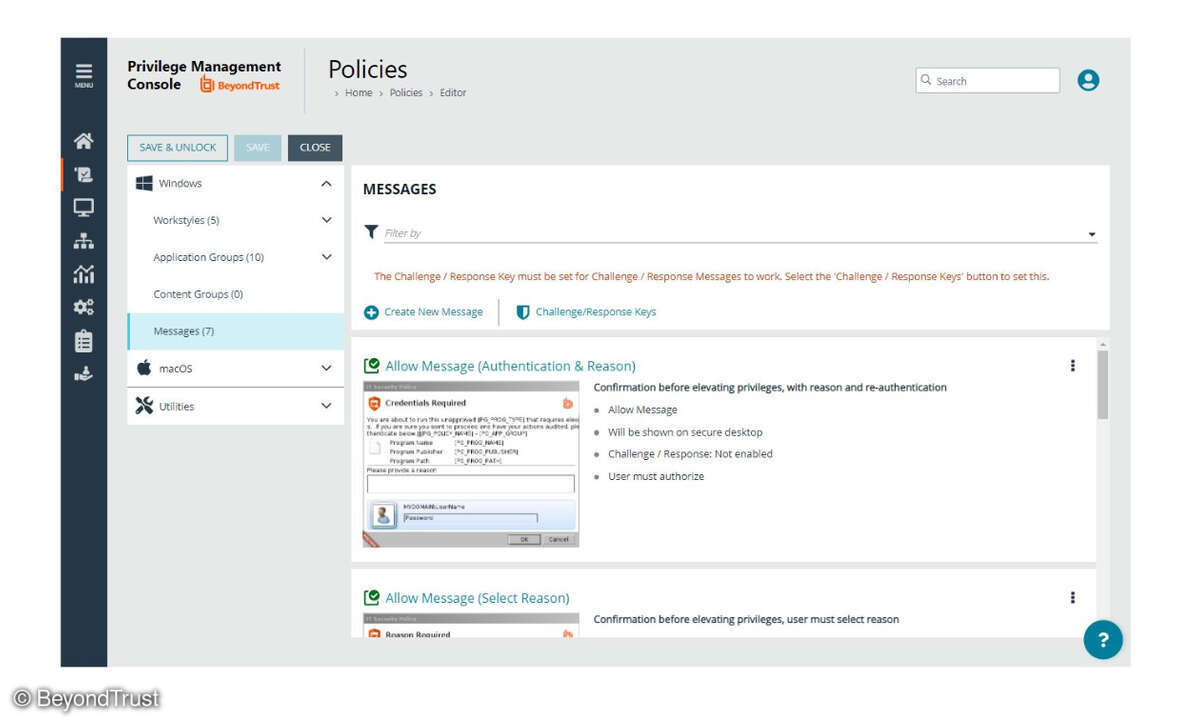Collapse the Windows section chevron
1200x720 pixels.
coord(326,184)
